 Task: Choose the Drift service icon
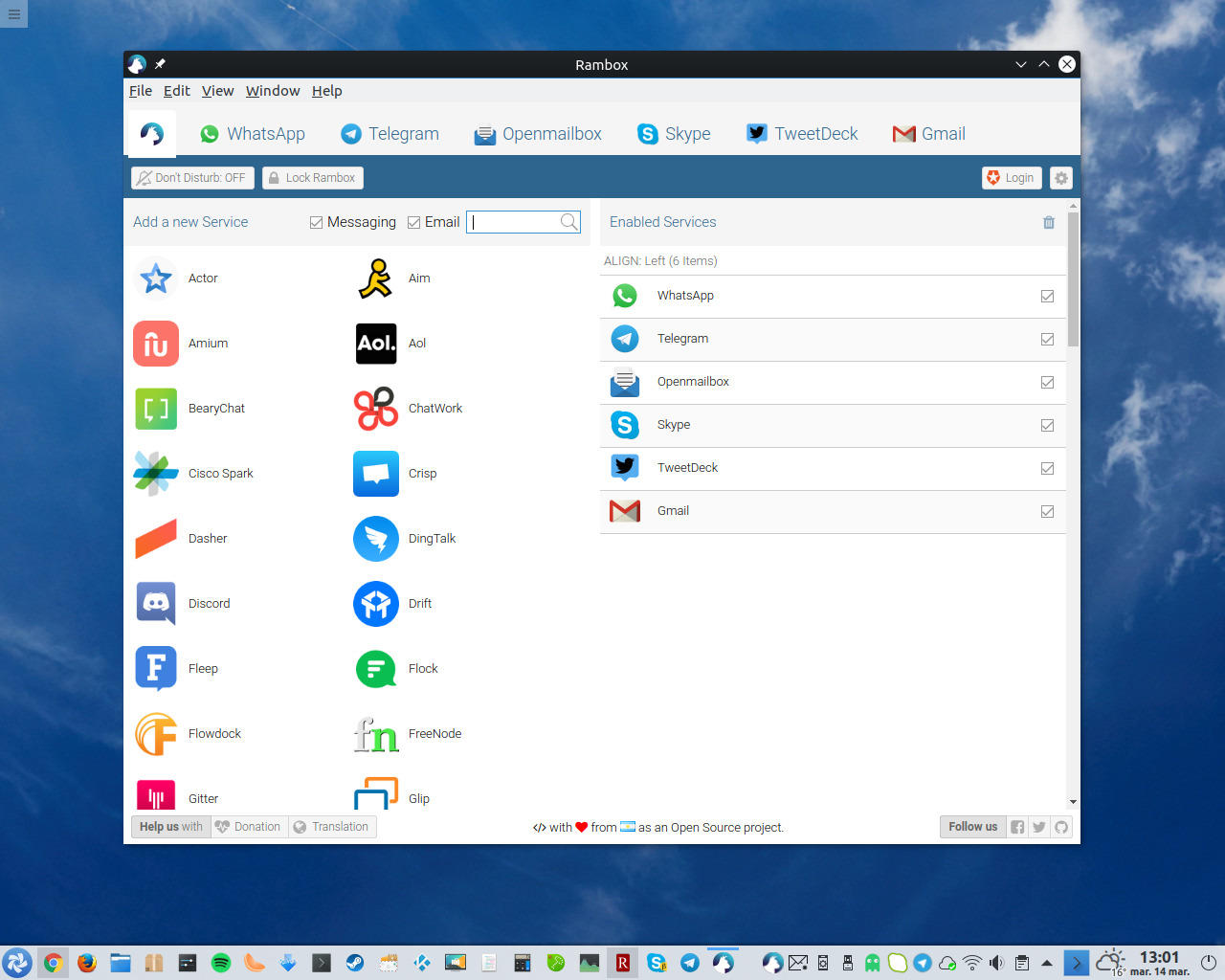tap(376, 604)
